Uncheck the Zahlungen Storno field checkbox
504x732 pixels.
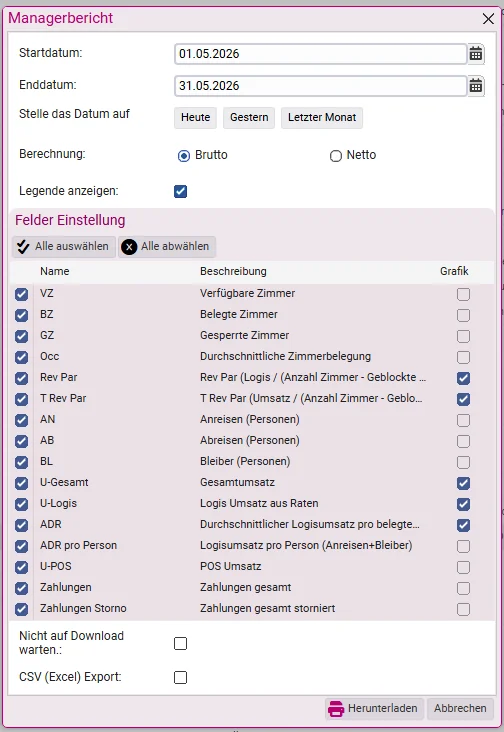(21, 609)
